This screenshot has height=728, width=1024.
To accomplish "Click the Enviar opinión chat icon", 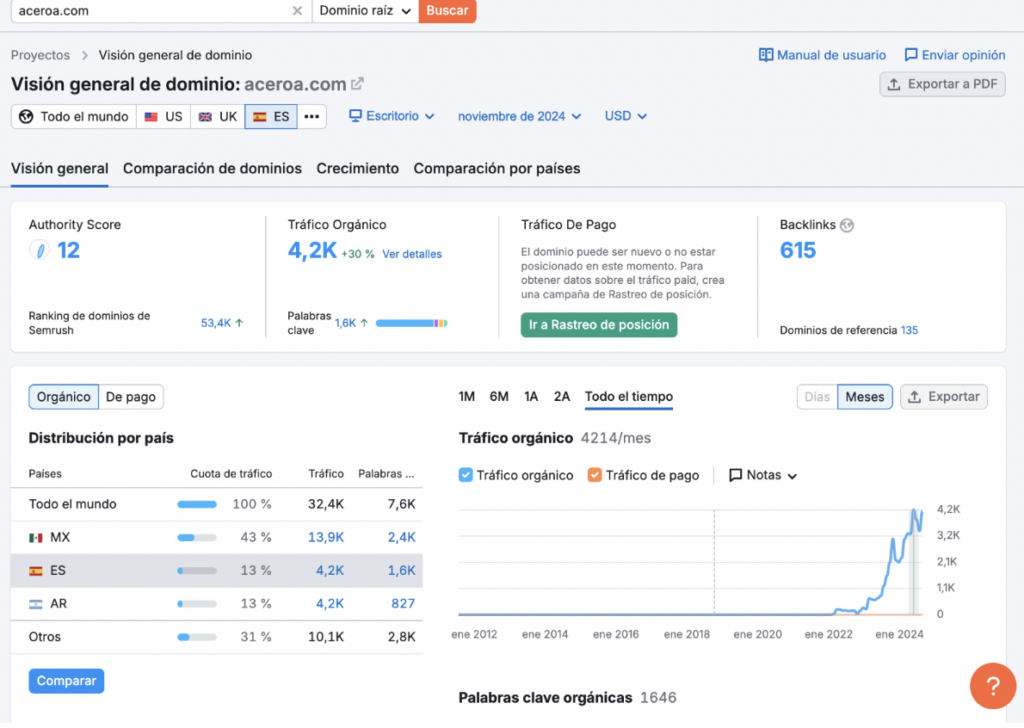I will click(x=911, y=55).
